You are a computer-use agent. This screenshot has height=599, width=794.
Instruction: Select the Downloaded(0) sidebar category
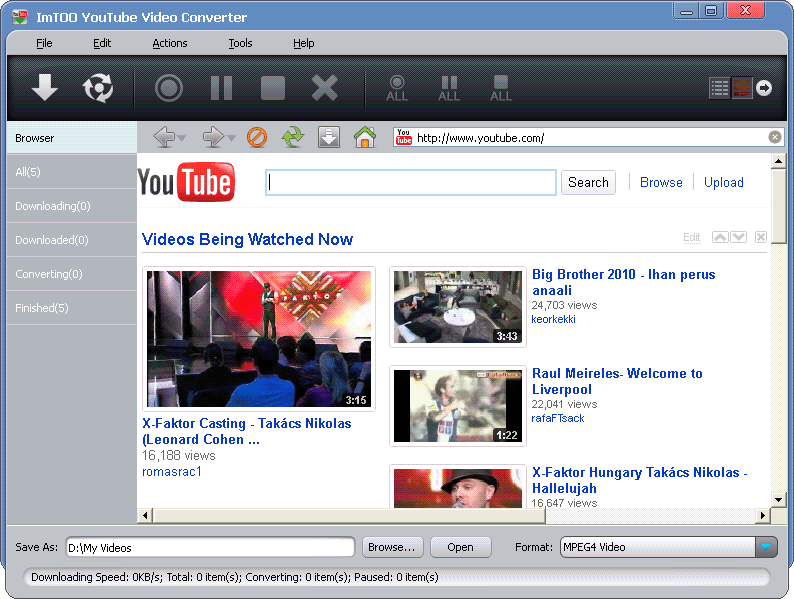coord(72,239)
